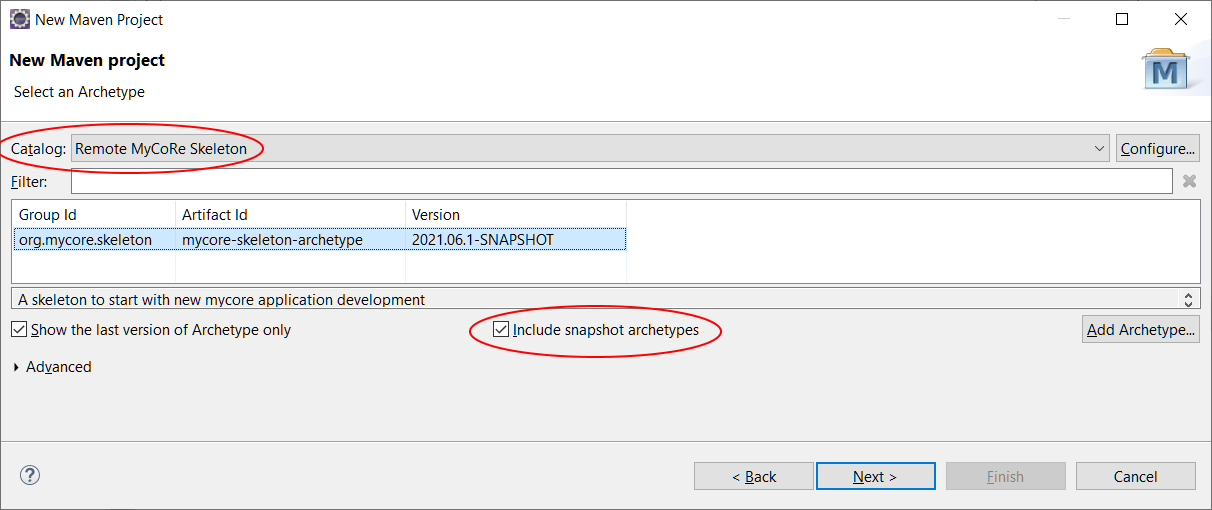Image resolution: width=1212 pixels, height=510 pixels.
Task: Sort by Group Id column header
Action: [94, 215]
